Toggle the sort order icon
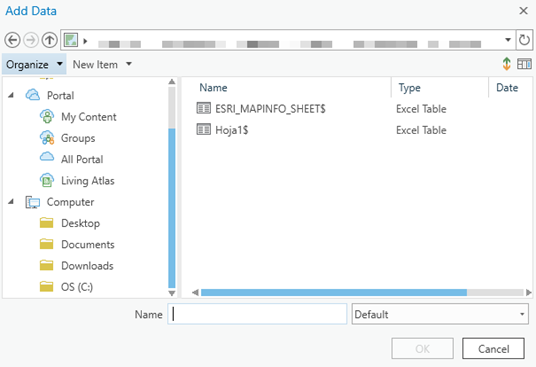This screenshot has width=536, height=367. 507,64
